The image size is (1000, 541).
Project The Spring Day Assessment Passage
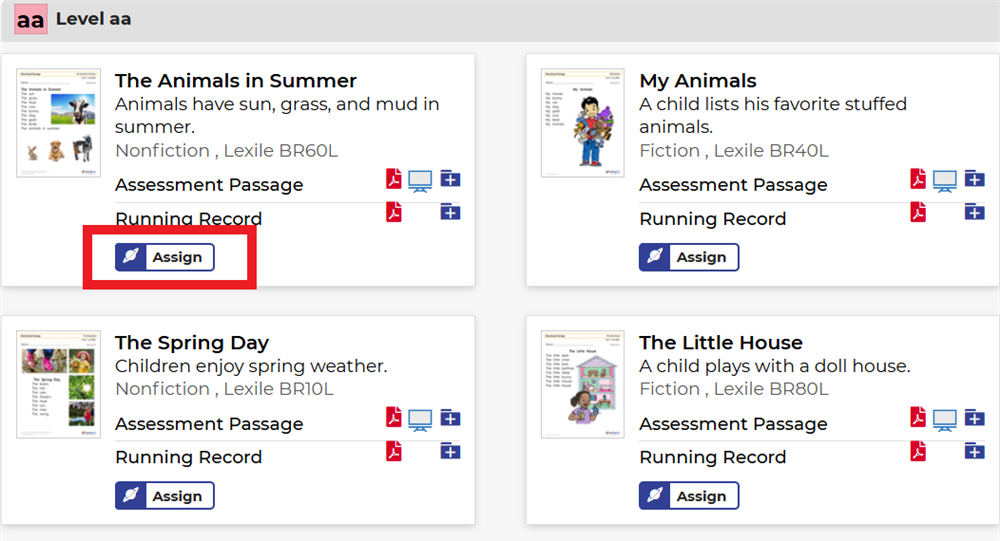coord(420,420)
